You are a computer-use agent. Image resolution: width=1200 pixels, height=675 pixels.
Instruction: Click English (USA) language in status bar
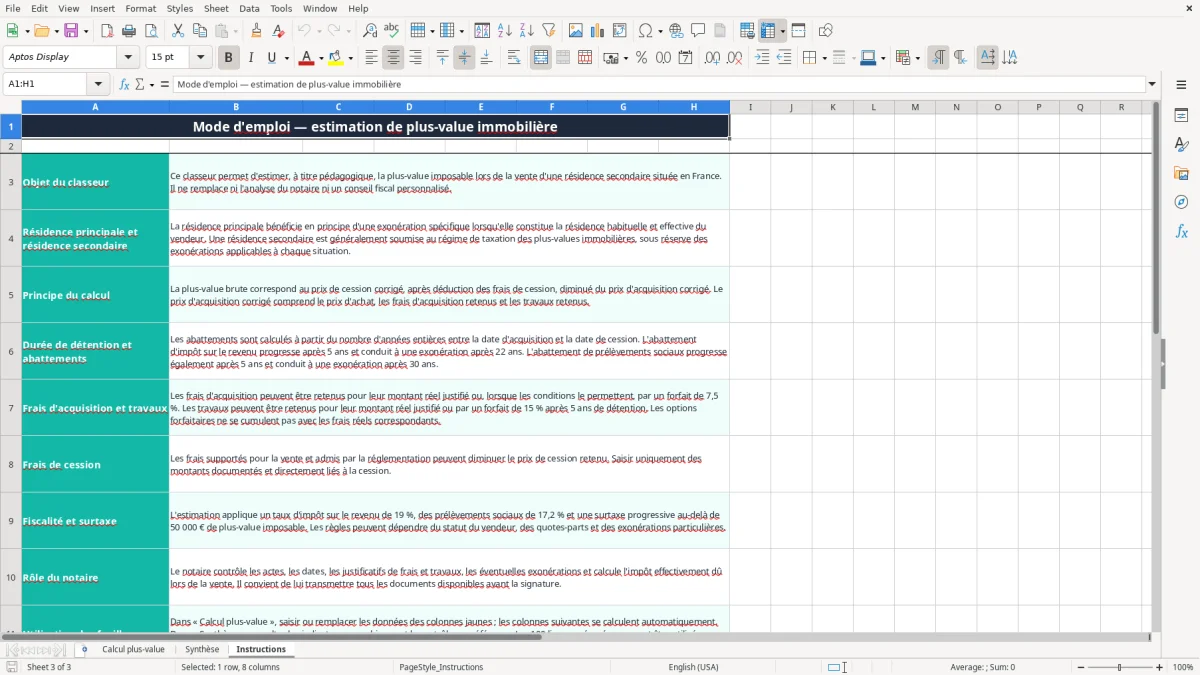click(693, 667)
